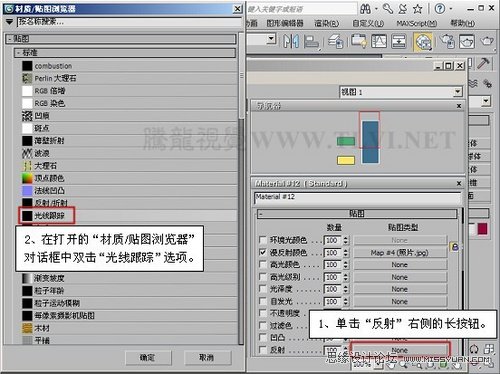Open the command panel category dropdown arrow
The width and height of the screenshot is (500, 374).
pyautogui.click(x=486, y=101)
